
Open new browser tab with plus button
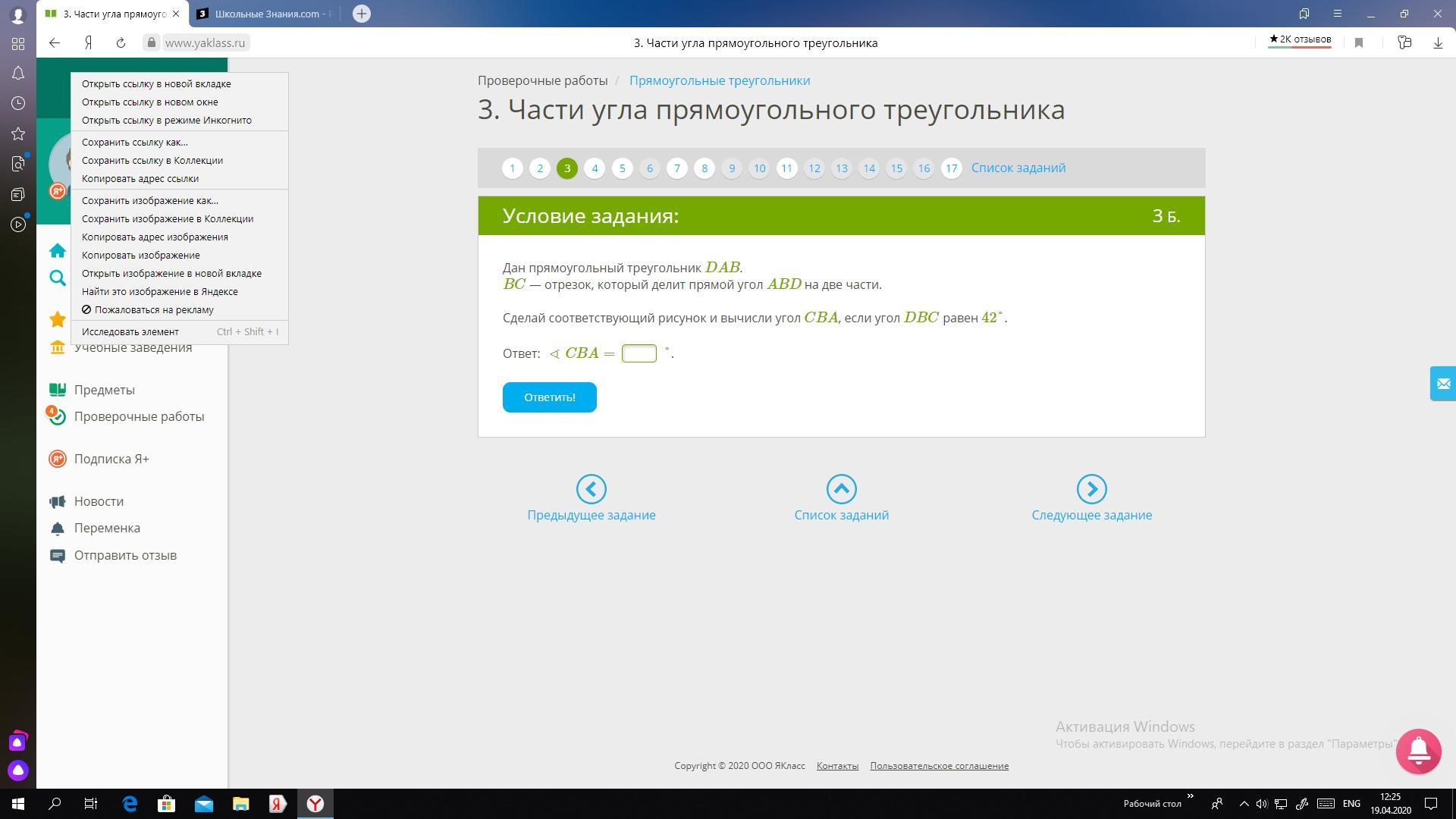[362, 14]
